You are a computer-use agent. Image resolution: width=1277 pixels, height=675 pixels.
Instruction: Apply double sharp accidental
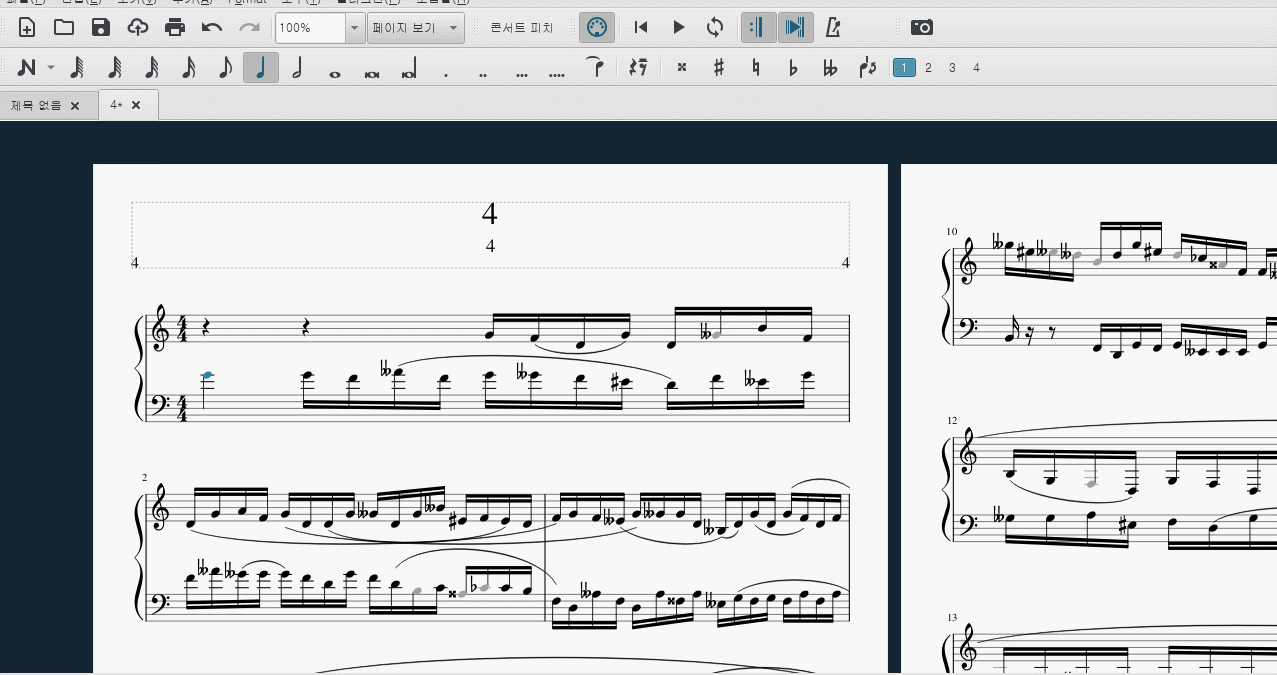point(682,68)
